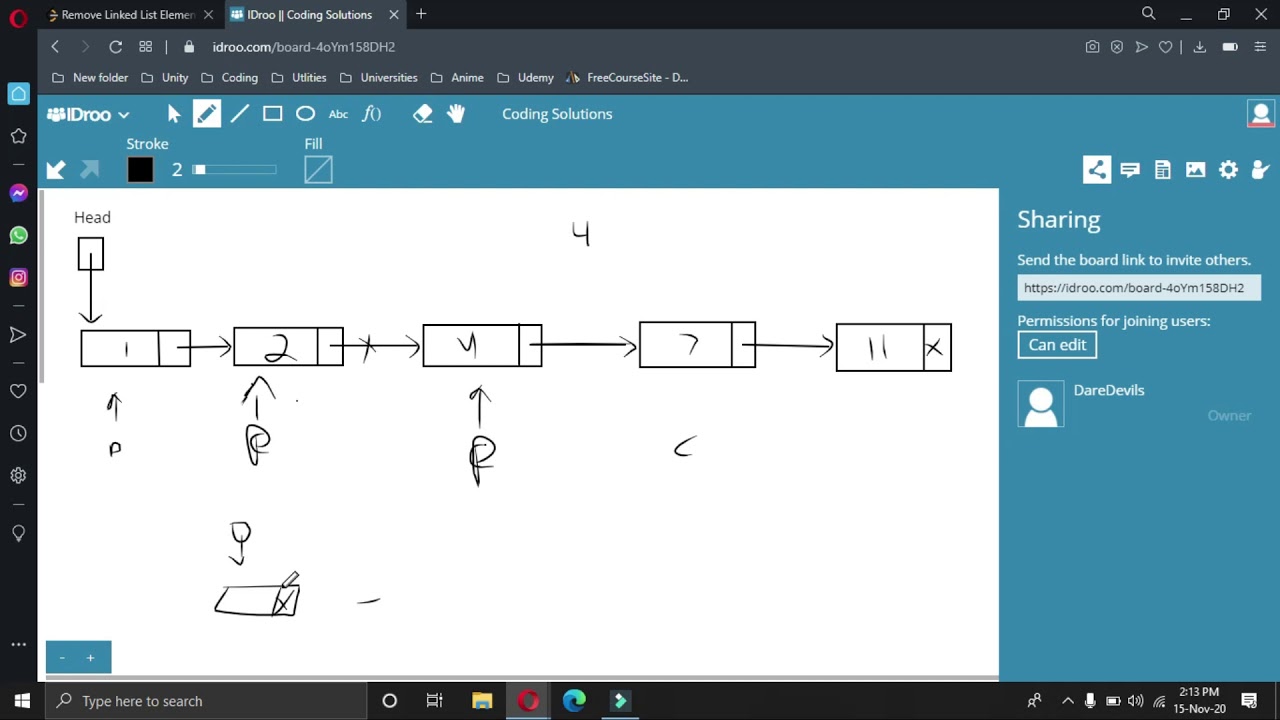Click the redo arrow icon
This screenshot has height=720, width=1280.
pyautogui.click(x=89, y=170)
